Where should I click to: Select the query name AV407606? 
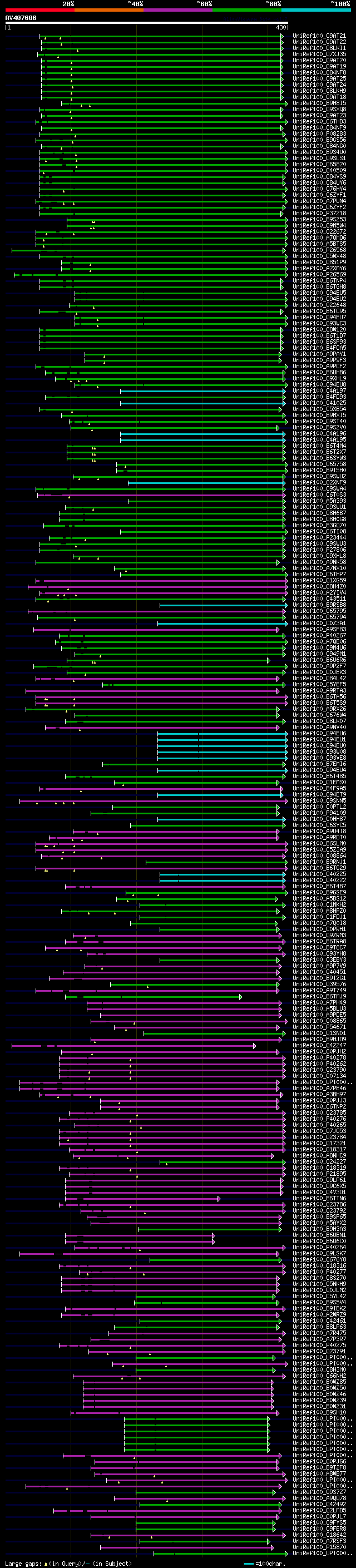(21, 18)
